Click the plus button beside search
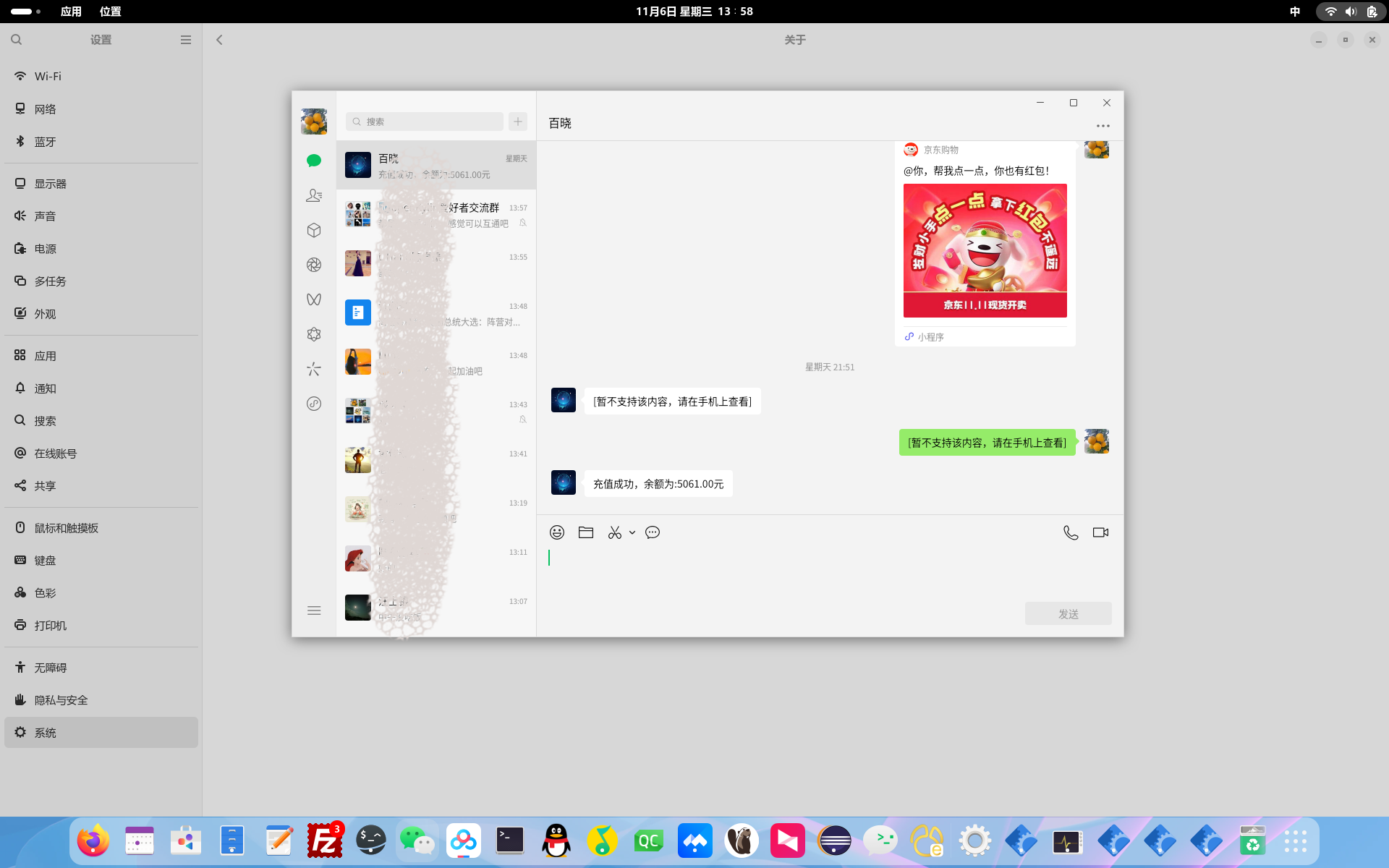 coord(518,122)
